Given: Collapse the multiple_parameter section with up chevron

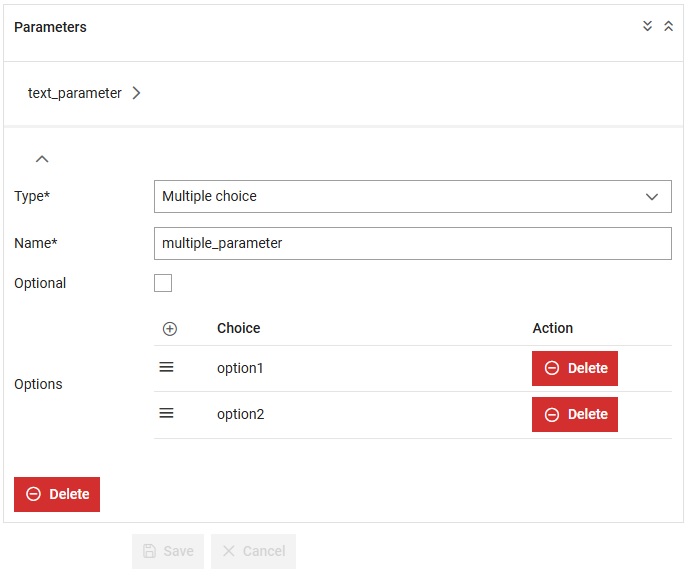Looking at the screenshot, I should point(42,159).
